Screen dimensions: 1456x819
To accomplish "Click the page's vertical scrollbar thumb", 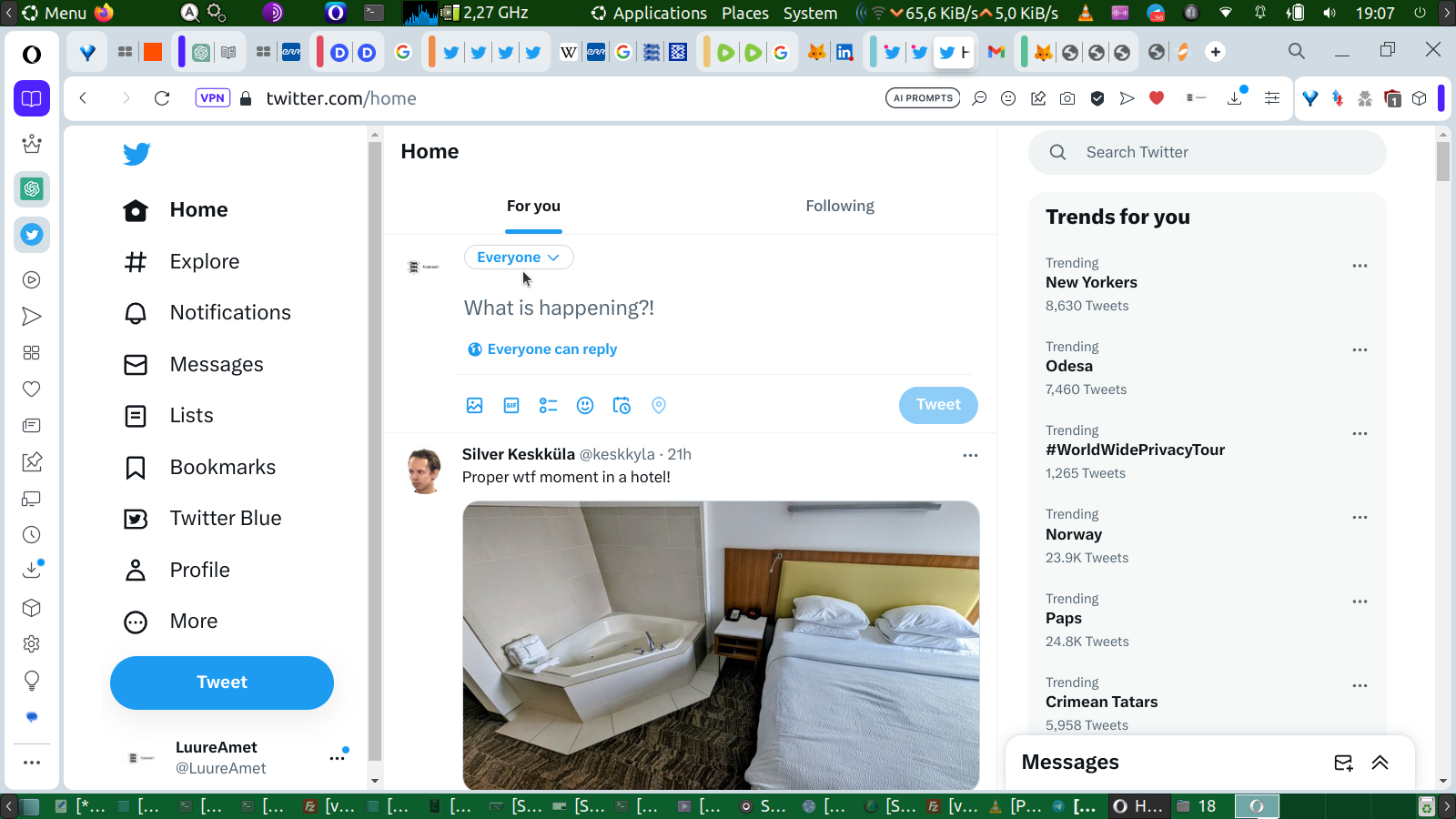I will click(1443, 162).
